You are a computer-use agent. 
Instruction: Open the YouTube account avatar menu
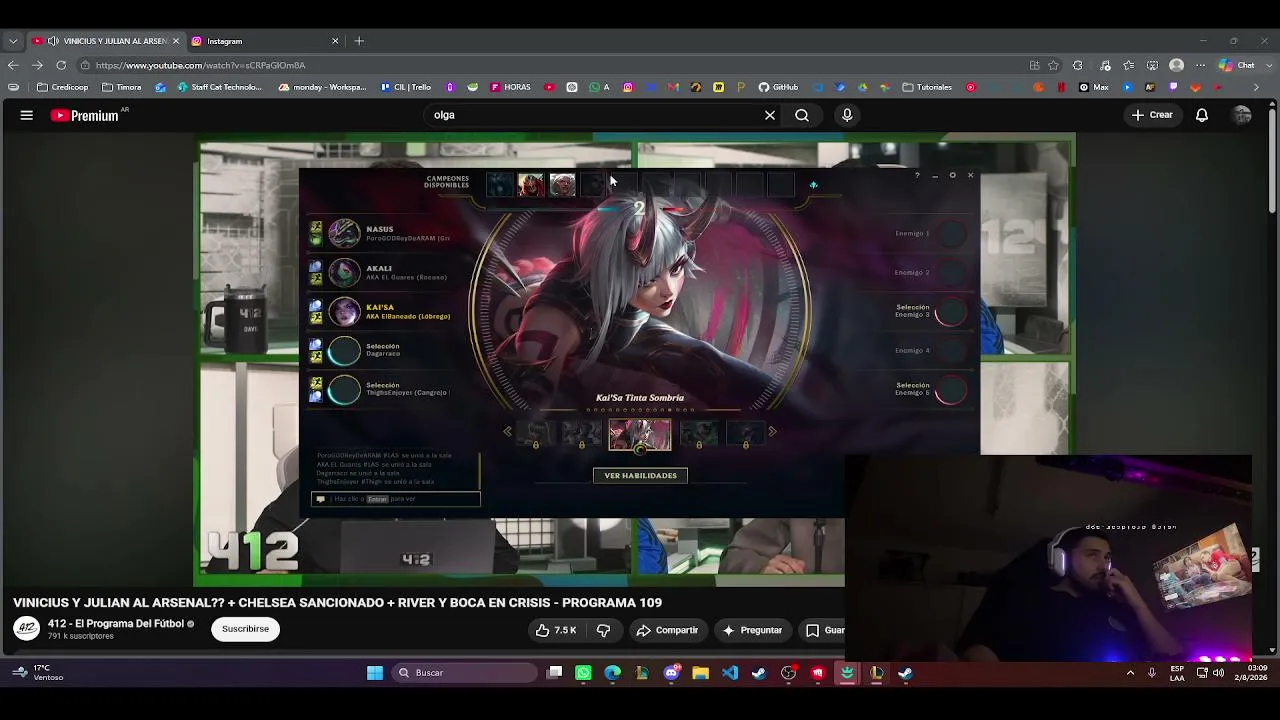[x=1242, y=115]
